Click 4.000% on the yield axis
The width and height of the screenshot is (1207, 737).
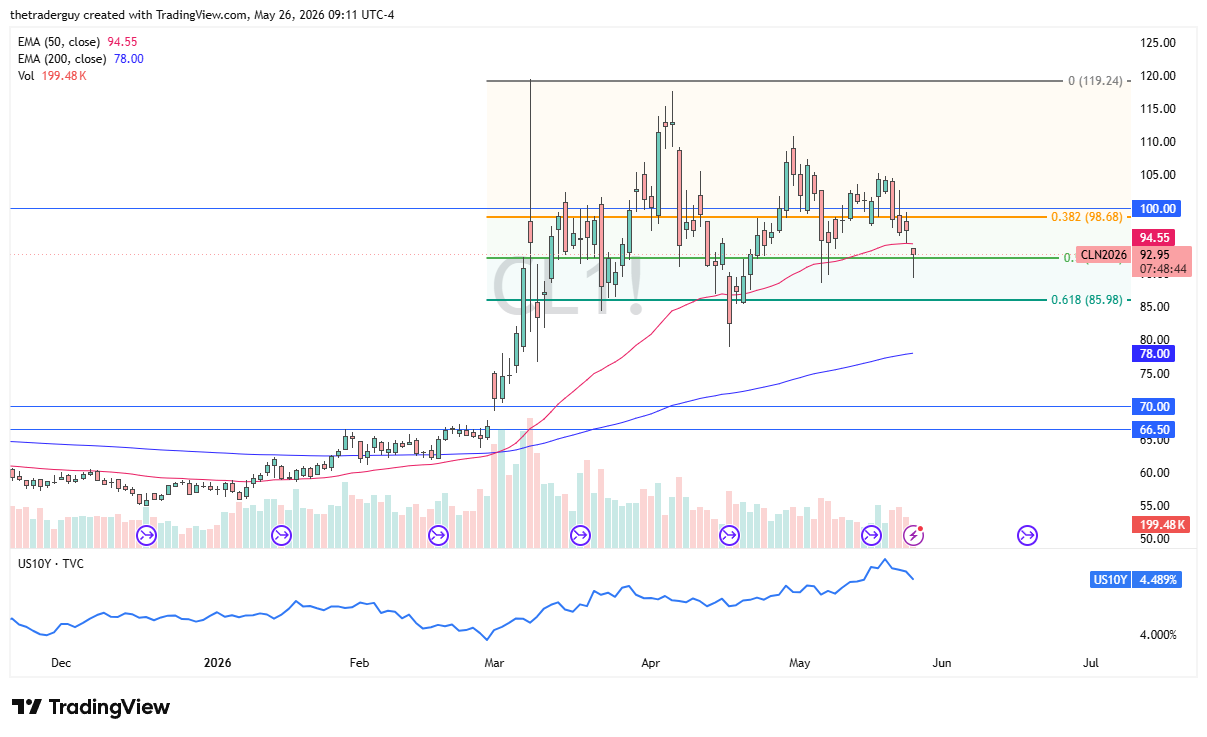pos(1156,634)
